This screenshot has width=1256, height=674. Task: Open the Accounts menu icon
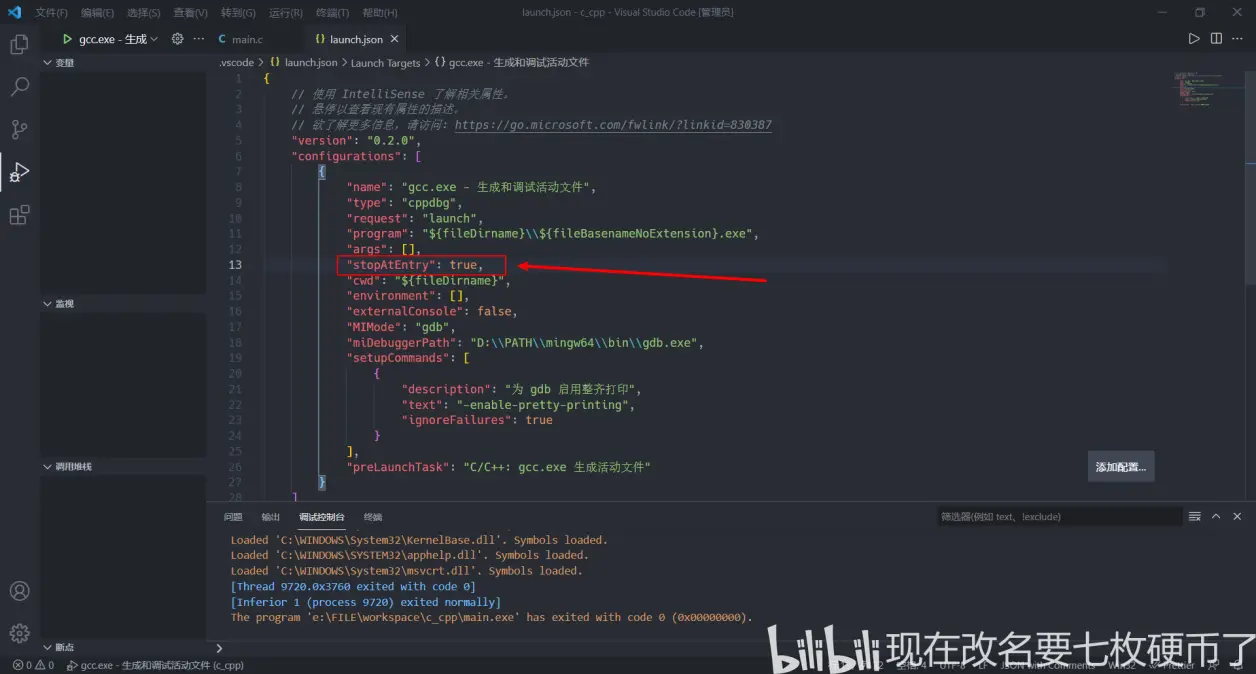[19, 591]
